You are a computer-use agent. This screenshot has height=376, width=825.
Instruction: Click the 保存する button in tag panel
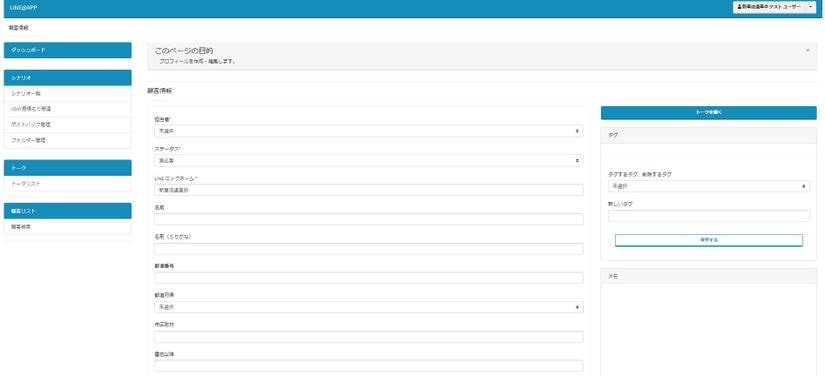(x=709, y=240)
